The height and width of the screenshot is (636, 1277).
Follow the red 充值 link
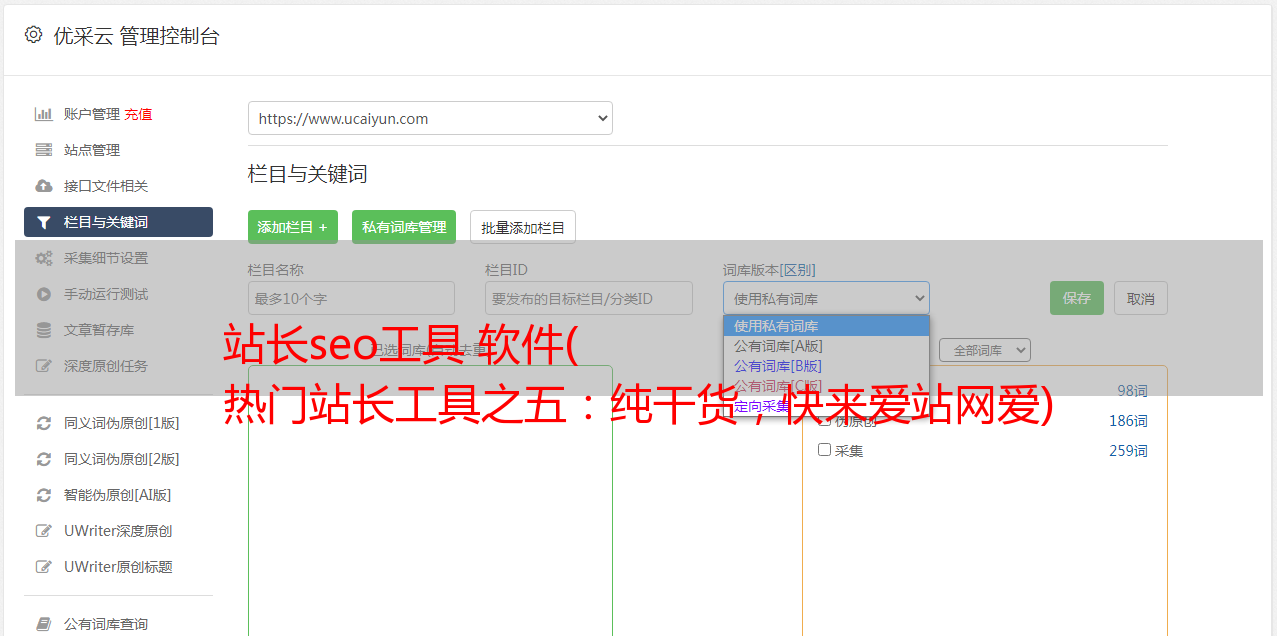138,114
